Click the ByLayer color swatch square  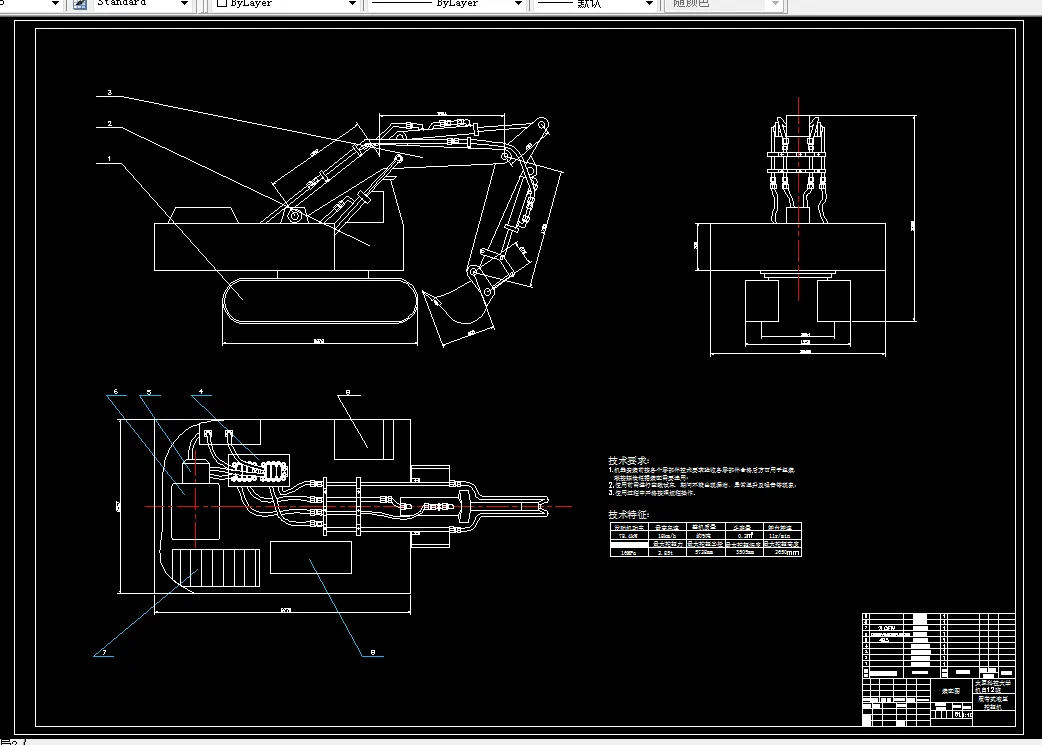coord(222,3)
